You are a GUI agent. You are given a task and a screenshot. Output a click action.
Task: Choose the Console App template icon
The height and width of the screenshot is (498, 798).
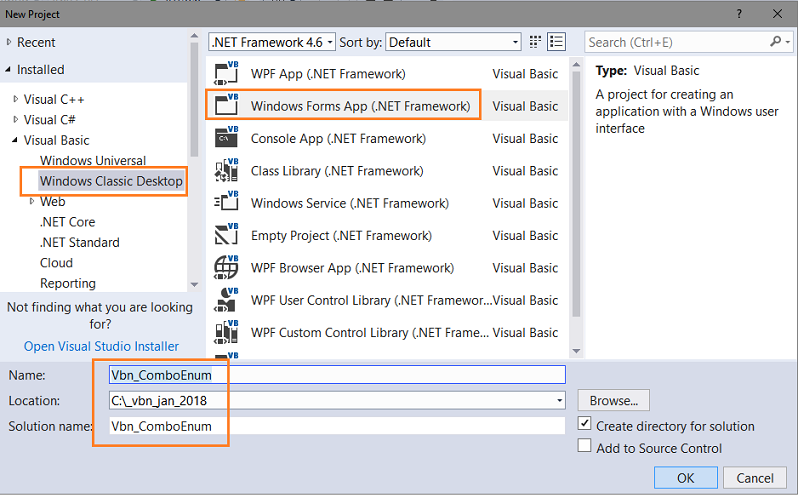(x=226, y=137)
